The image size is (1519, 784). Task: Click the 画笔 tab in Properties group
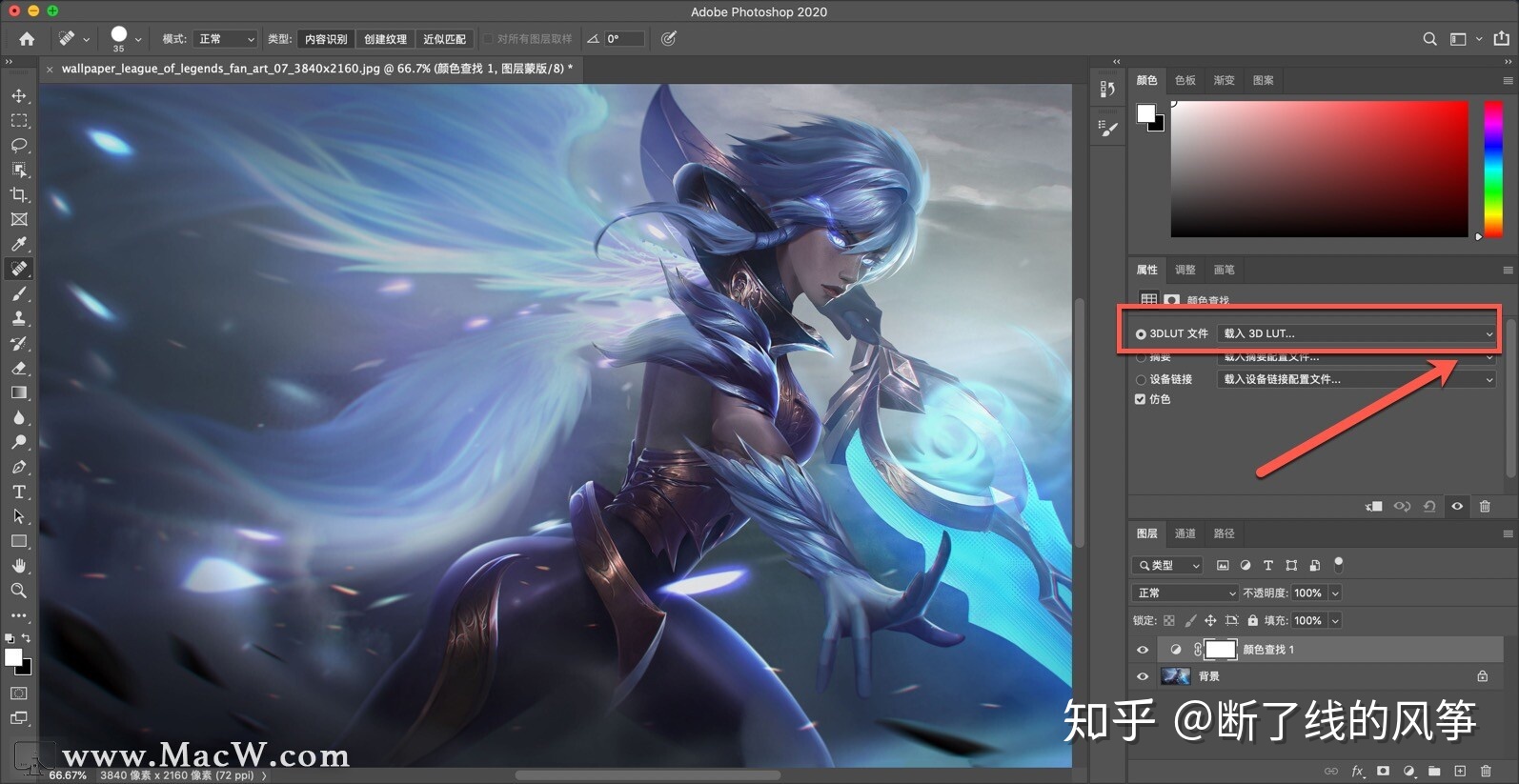pos(1225,271)
